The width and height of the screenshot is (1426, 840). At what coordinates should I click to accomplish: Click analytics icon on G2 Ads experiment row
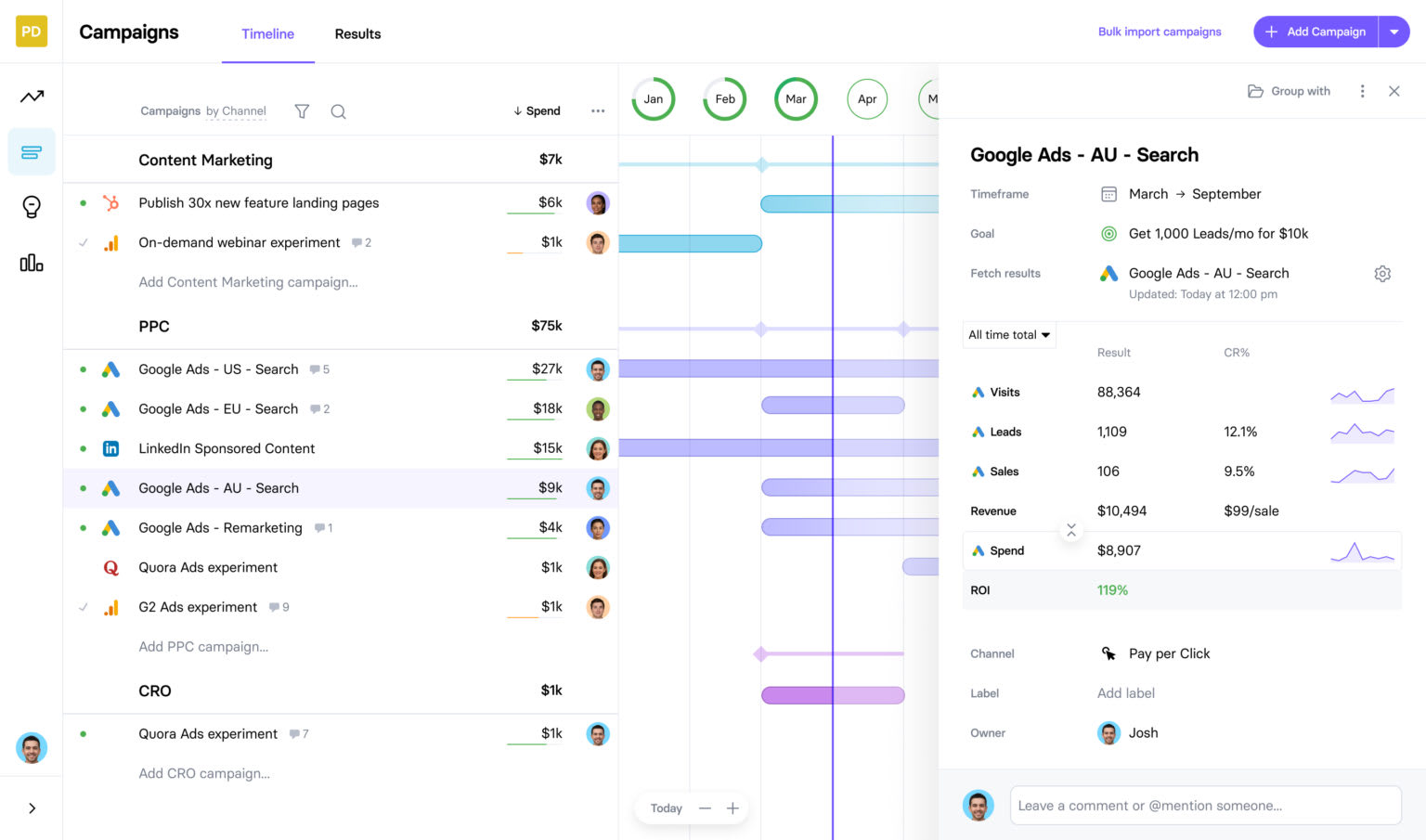(110, 608)
